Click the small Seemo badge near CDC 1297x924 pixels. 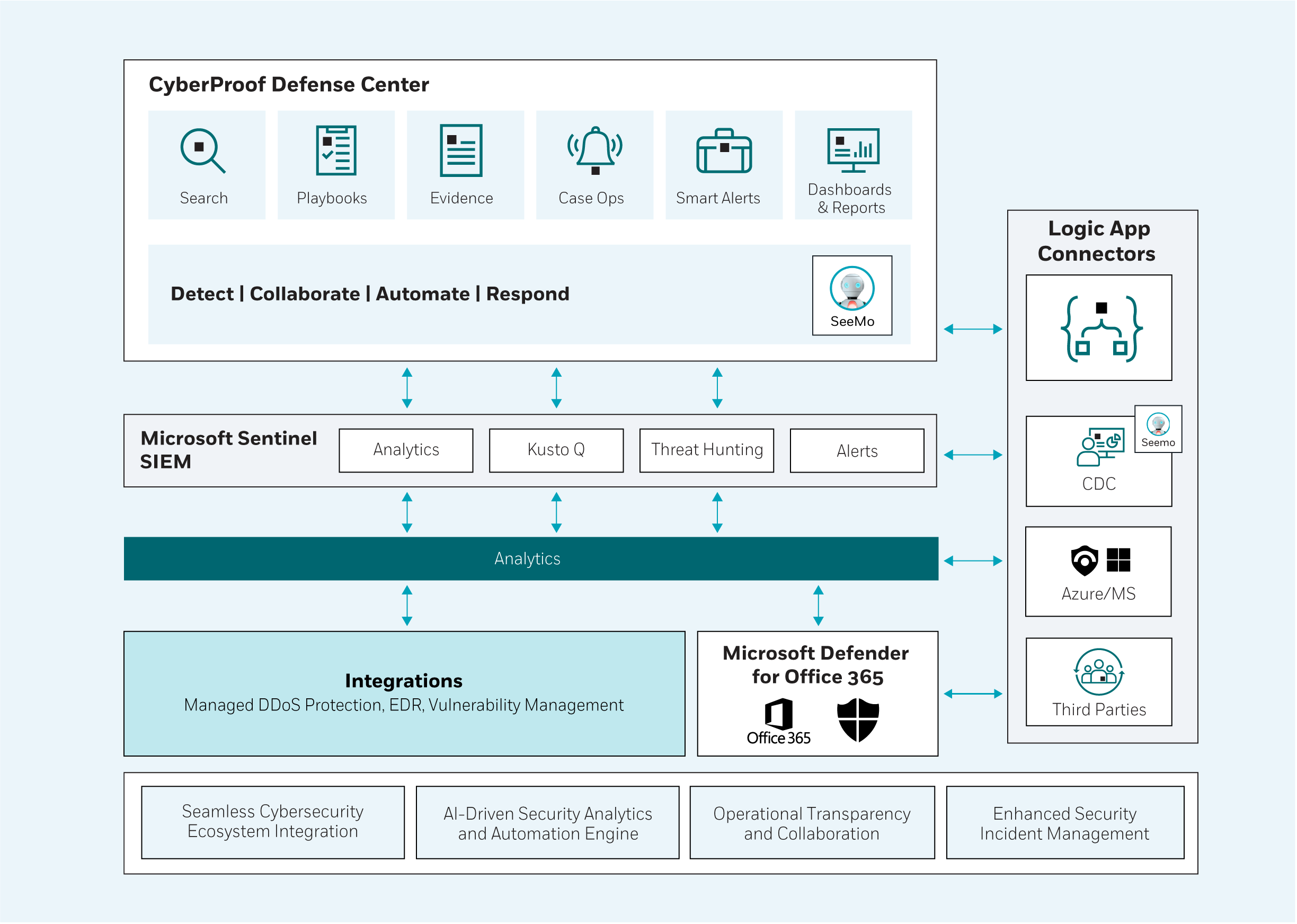click(1158, 429)
